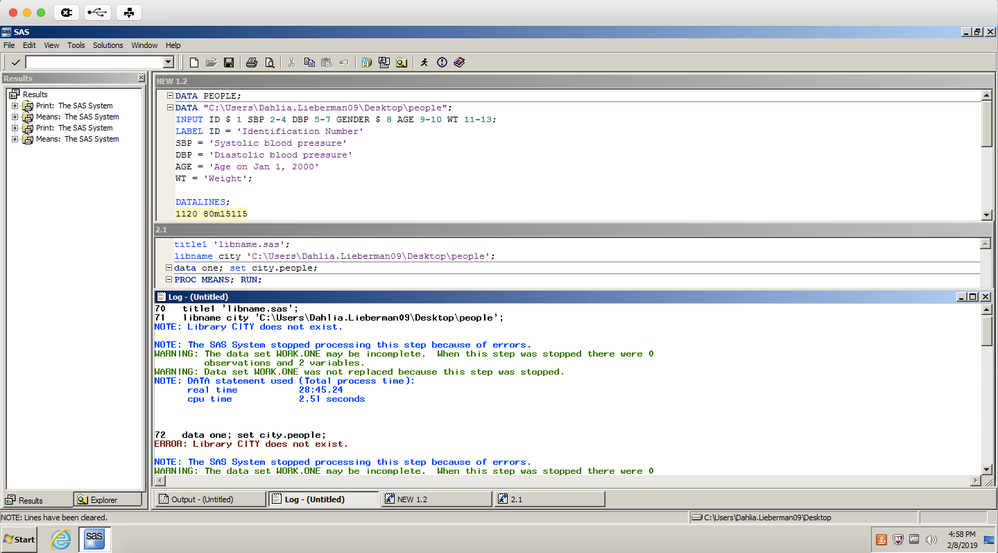The height and width of the screenshot is (553, 998).
Task: Collapse the PROC MEANS step in 2.1
Action: (169, 279)
